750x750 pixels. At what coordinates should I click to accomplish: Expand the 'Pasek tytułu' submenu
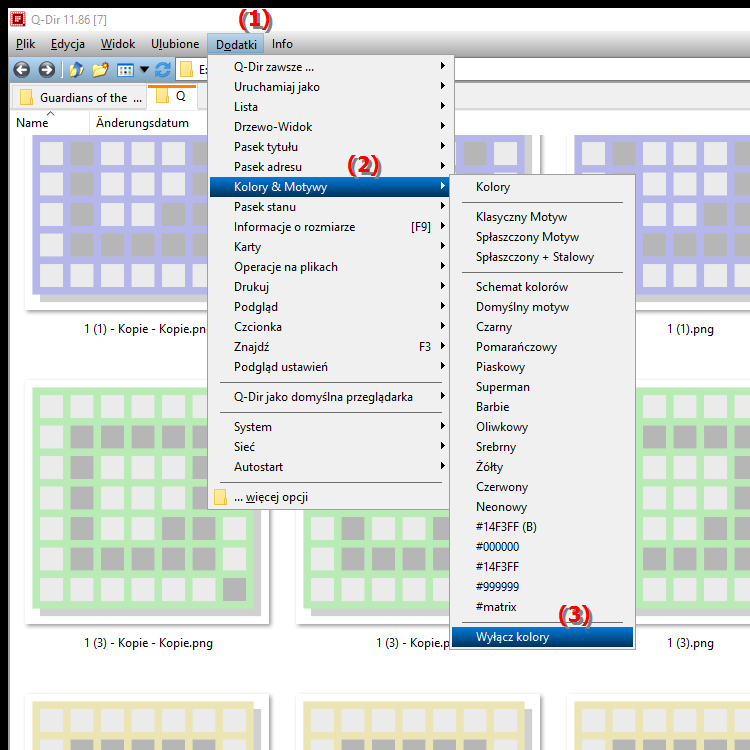click(x=329, y=147)
